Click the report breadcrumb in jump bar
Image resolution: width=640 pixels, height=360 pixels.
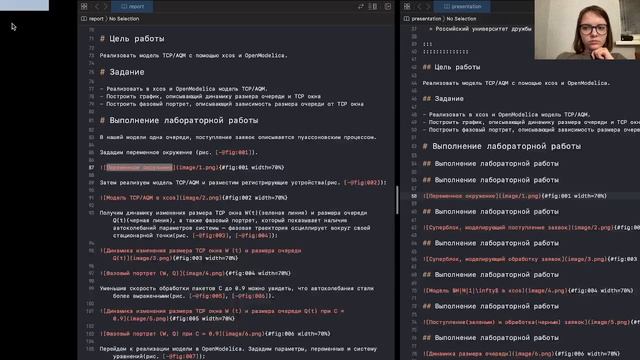[93, 19]
